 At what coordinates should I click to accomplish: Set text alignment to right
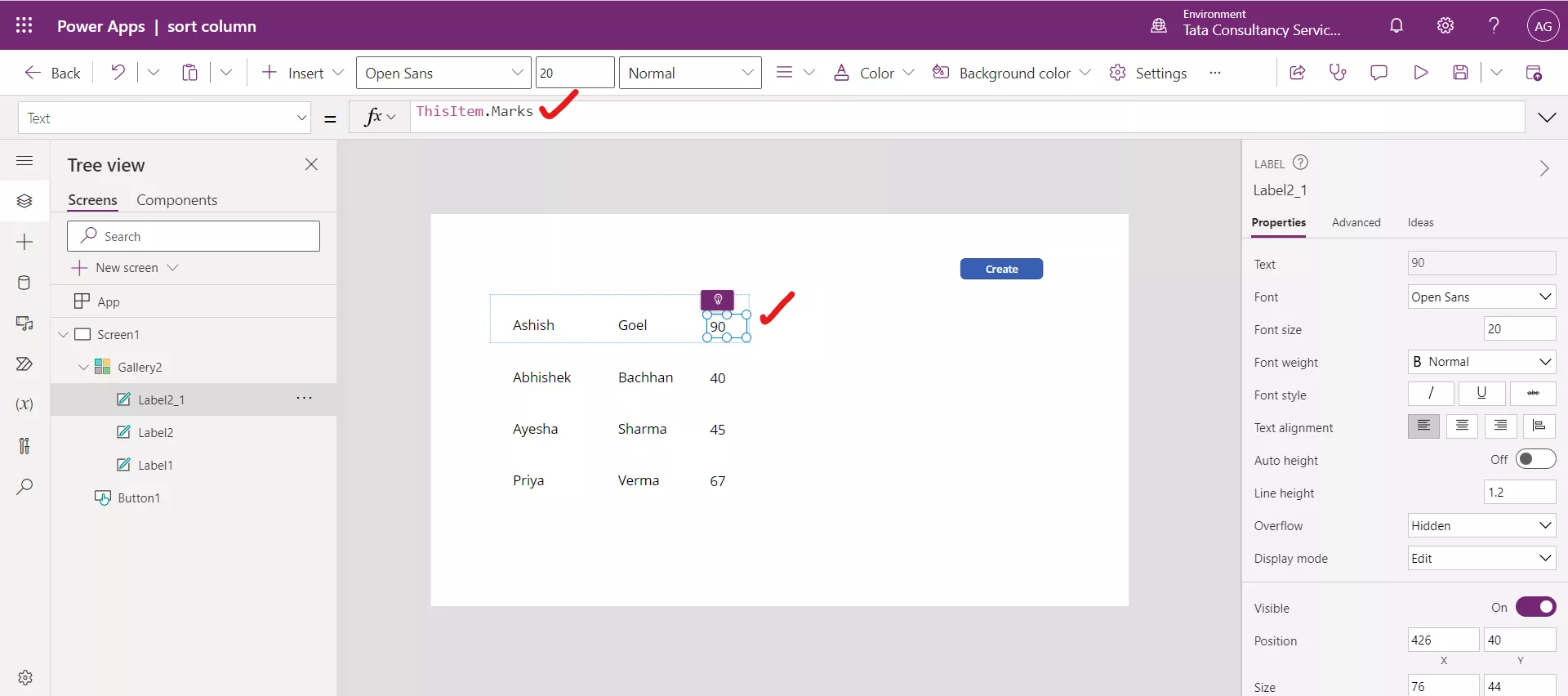(1501, 426)
